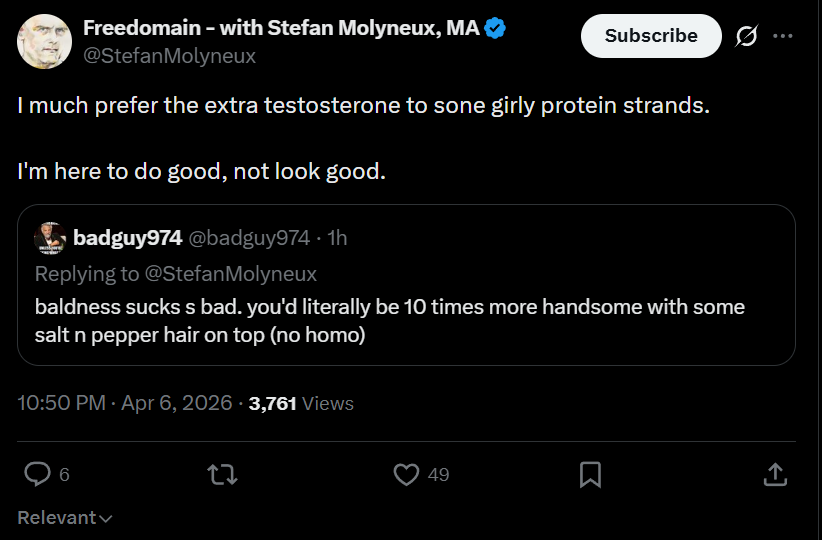Viewport: 822px width, 540px height.
Task: Open badguy974's avatar in quoted post
Action: tap(50, 238)
